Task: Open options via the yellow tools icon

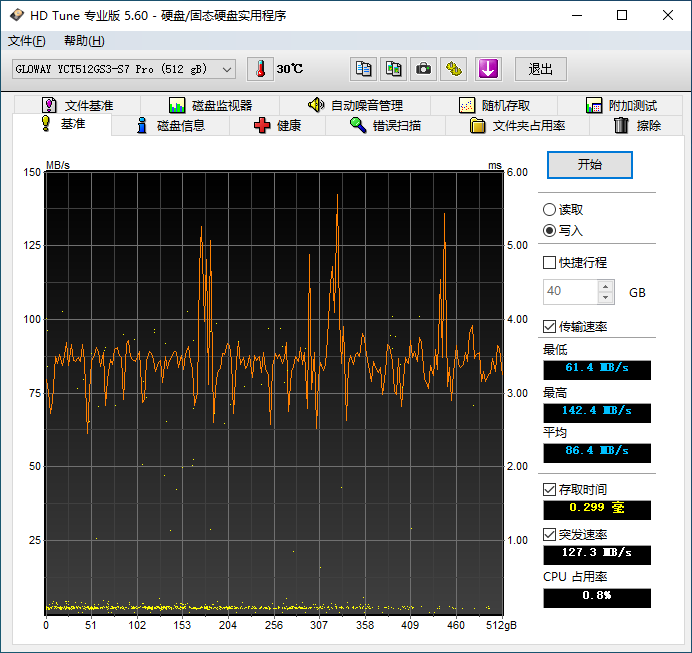Action: 454,69
